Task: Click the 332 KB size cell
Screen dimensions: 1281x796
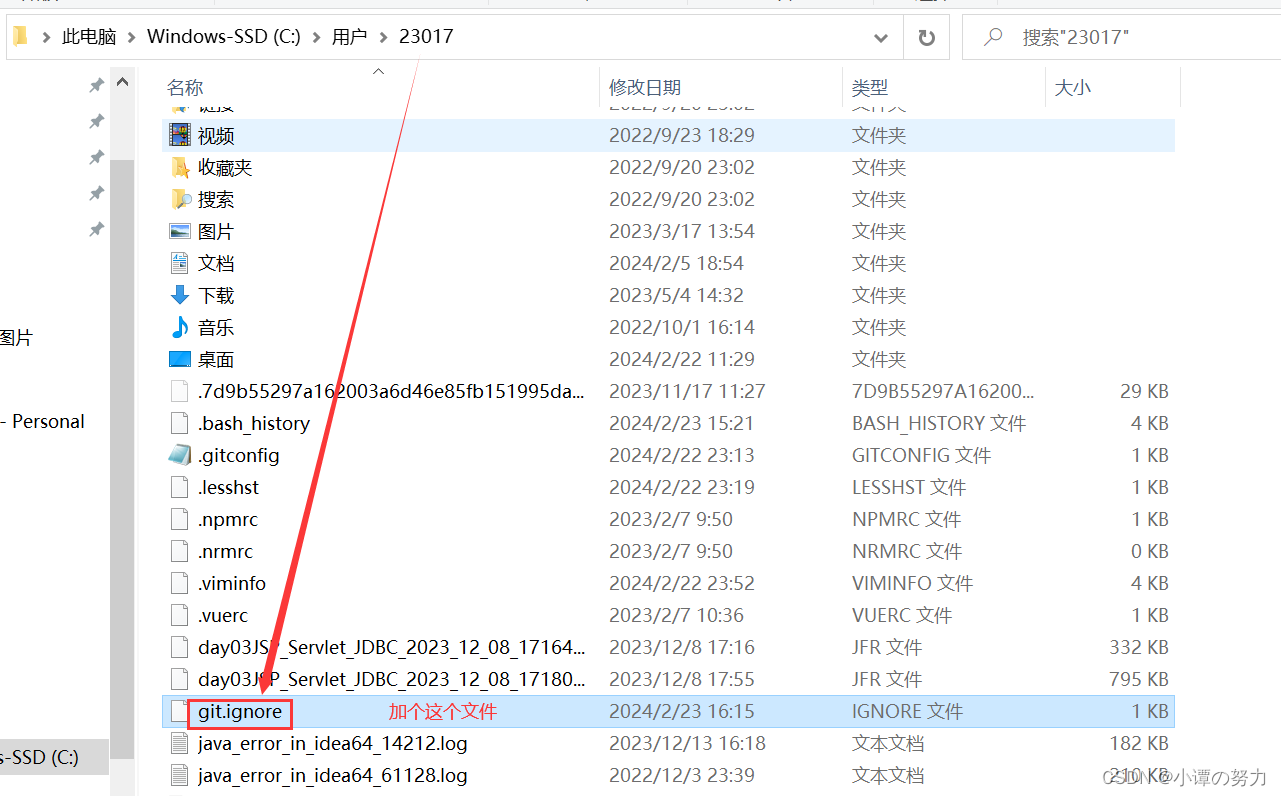Action: [1138, 647]
